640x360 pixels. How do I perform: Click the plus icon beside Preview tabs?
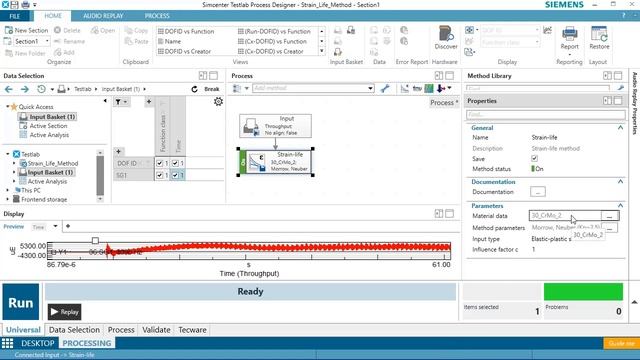click(68, 226)
